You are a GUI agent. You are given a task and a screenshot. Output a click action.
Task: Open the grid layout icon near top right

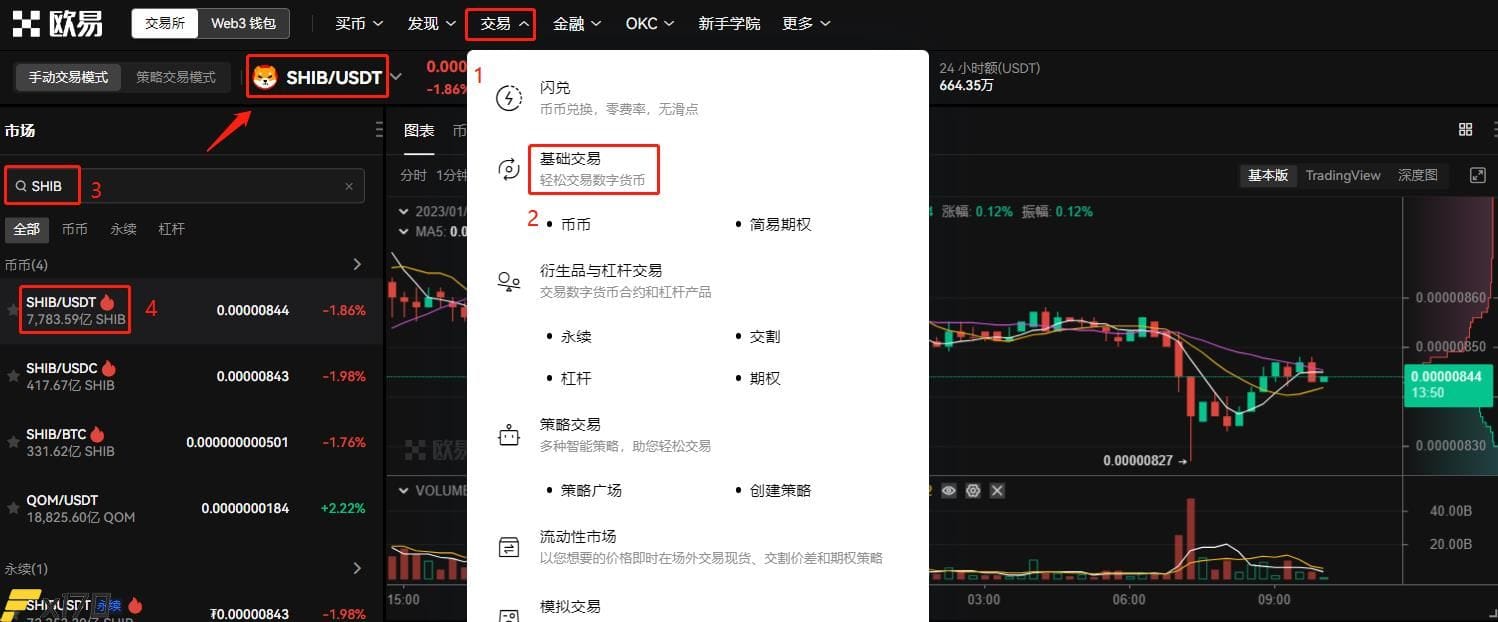(1466, 129)
